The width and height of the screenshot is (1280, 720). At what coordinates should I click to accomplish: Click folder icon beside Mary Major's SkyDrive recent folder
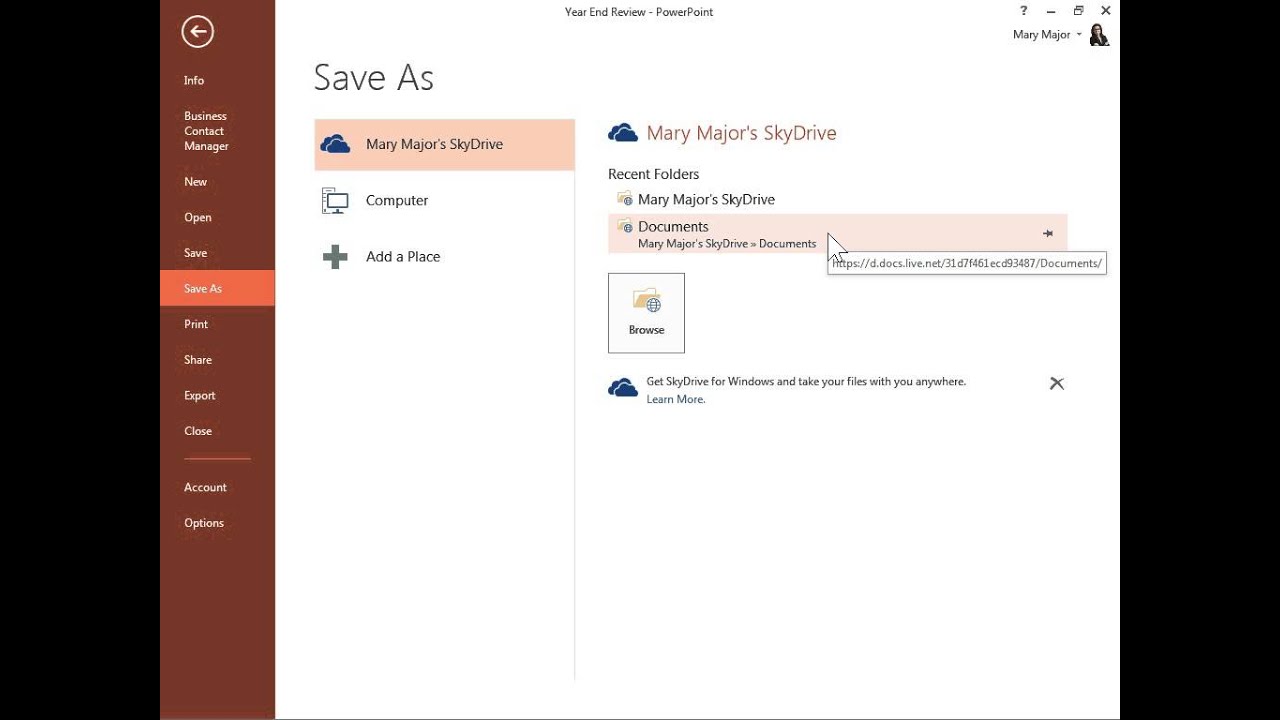625,199
